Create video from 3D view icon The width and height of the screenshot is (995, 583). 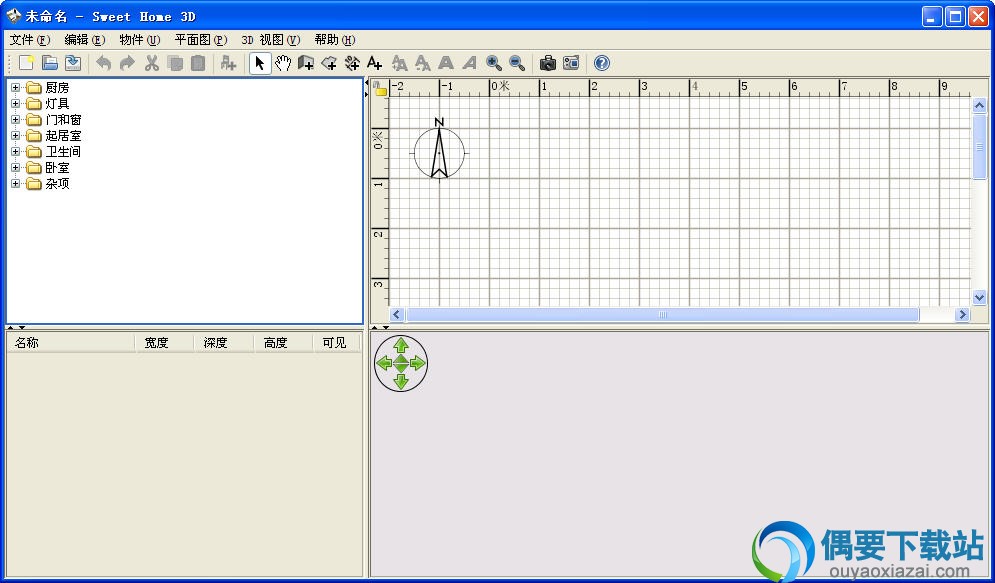tap(571, 63)
